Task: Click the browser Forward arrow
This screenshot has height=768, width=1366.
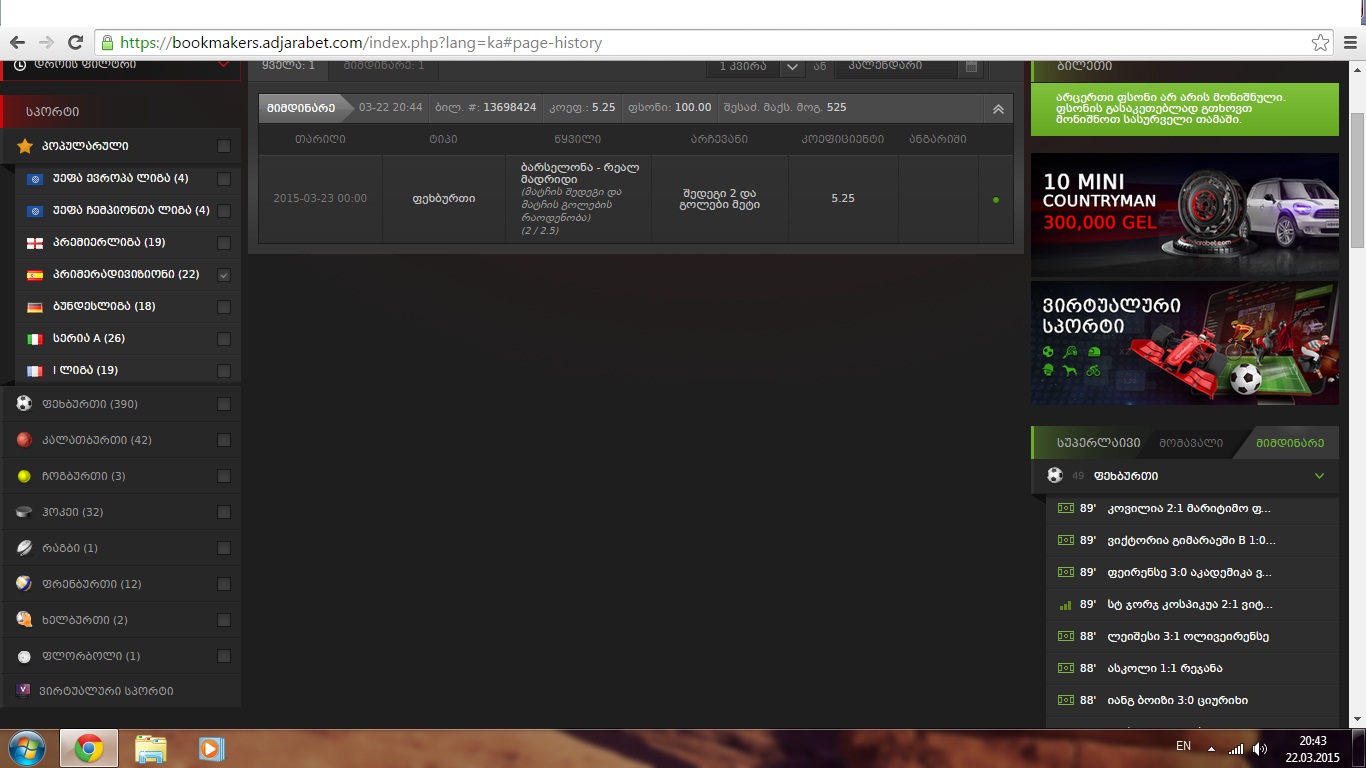Action: coord(46,43)
